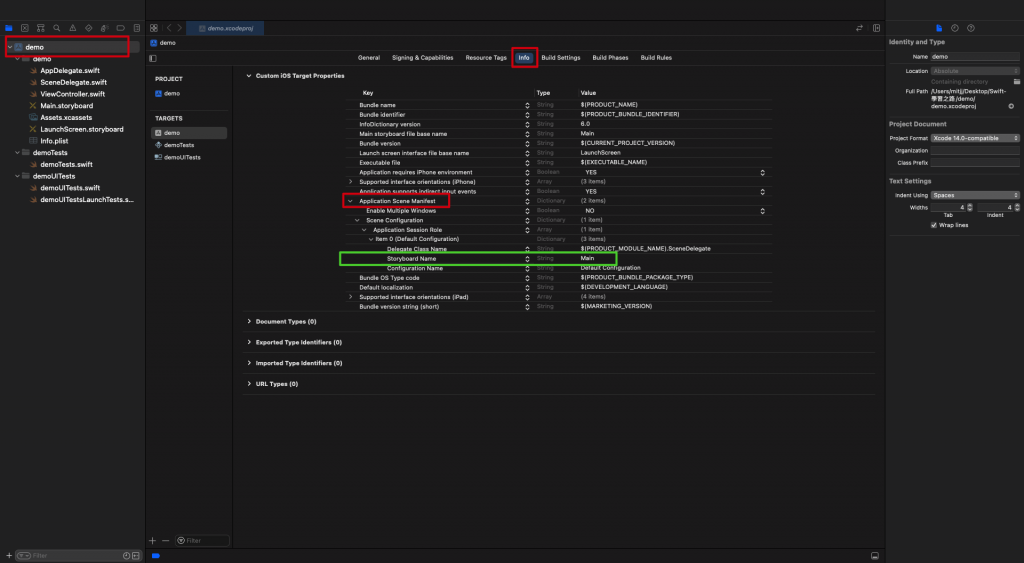This screenshot has width=1024, height=563.
Task: Open the Test navigator diamond icon
Action: pyautogui.click(x=89, y=28)
